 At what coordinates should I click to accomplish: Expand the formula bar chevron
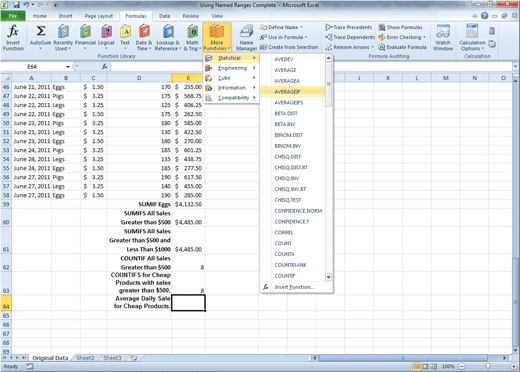pyautogui.click(x=515, y=67)
